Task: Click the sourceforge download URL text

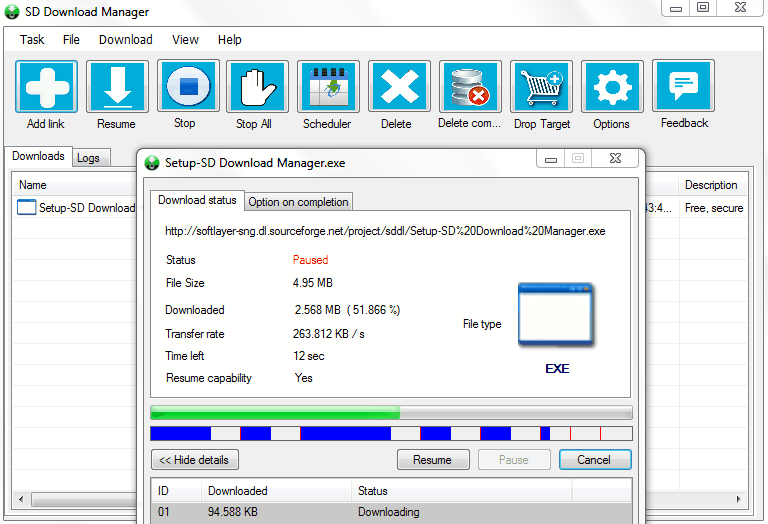Action: click(385, 231)
